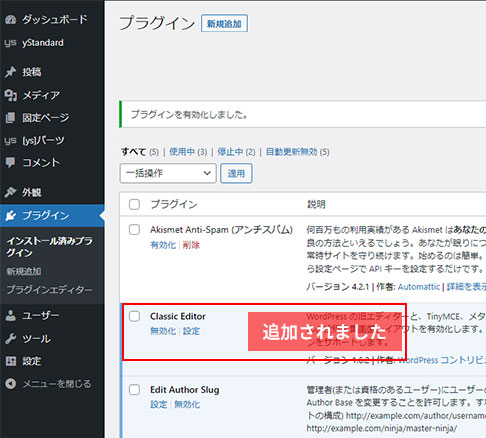This screenshot has height=438, width=486.
Task: Open ツール menu item
Action: click(36, 339)
